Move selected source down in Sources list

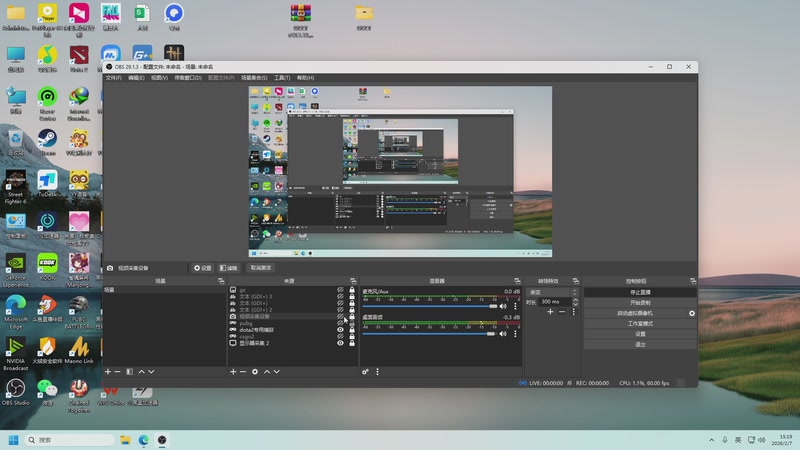[x=277, y=371]
